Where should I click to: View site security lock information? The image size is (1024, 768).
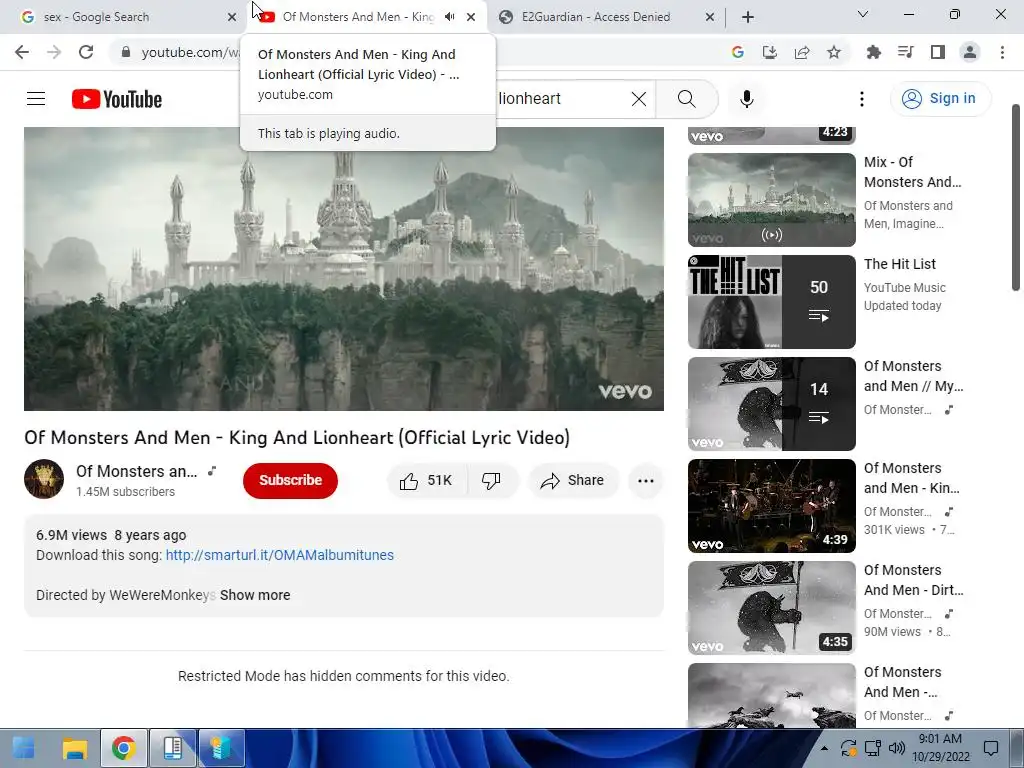tap(126, 52)
